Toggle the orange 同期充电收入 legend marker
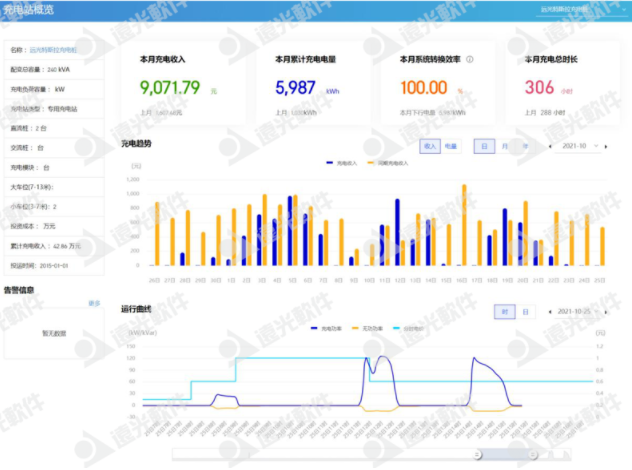632x470 pixels. [371, 161]
